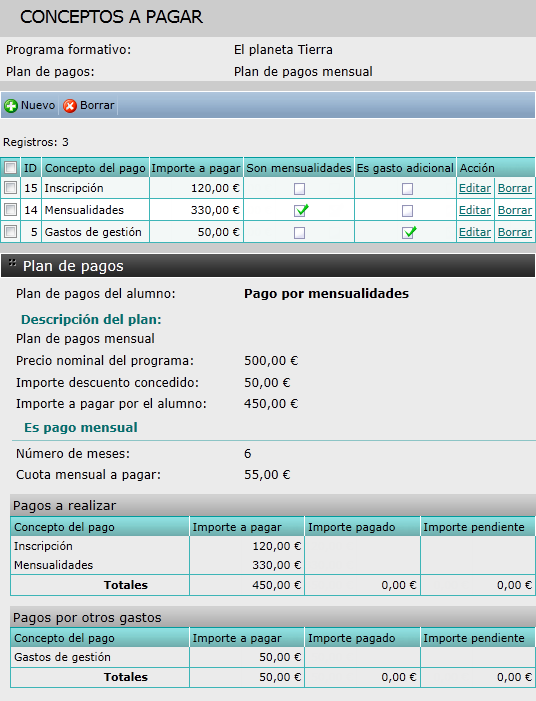
Task: Click Concepto del pago header in top table
Action: pos(95,168)
